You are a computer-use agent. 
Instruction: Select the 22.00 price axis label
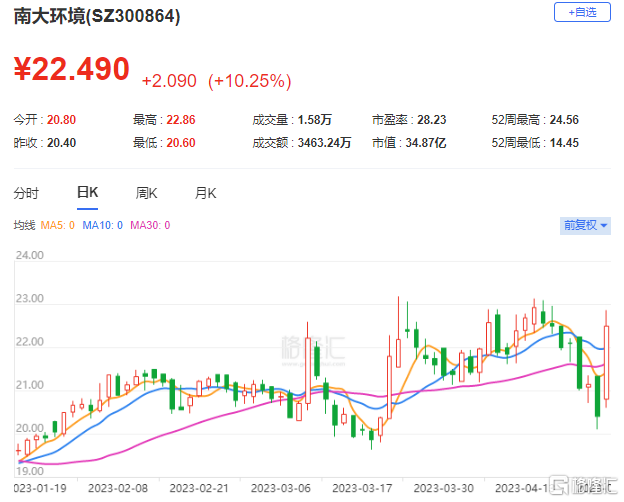pos(29,342)
